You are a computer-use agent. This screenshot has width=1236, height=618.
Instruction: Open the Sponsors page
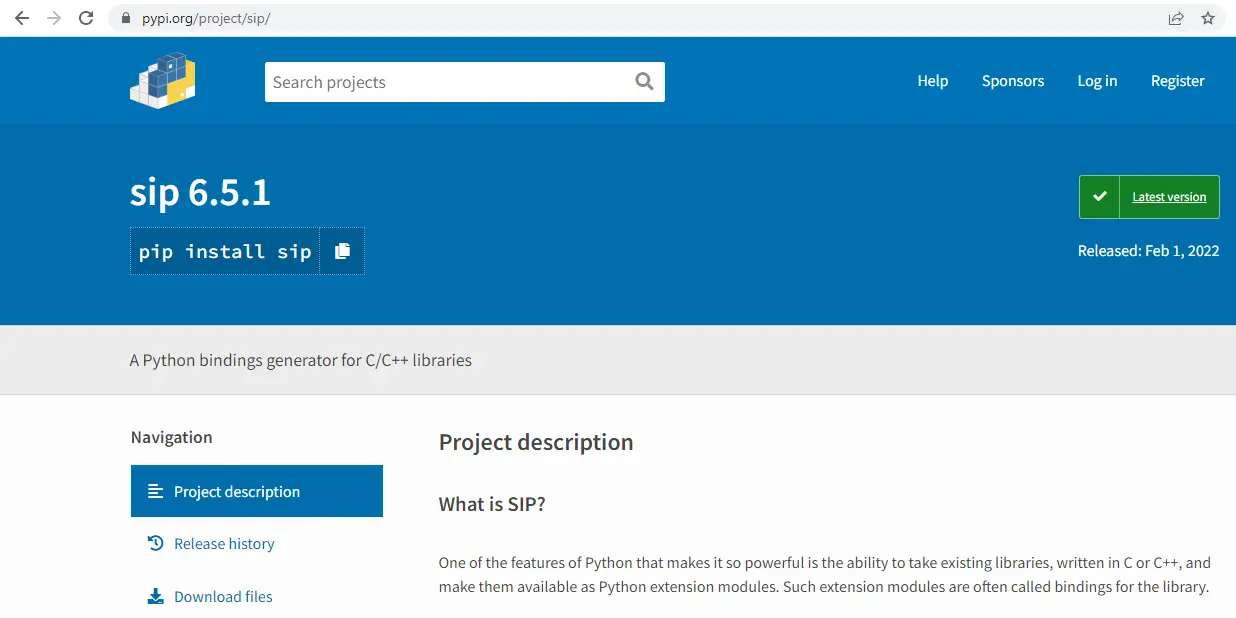pos(1012,81)
